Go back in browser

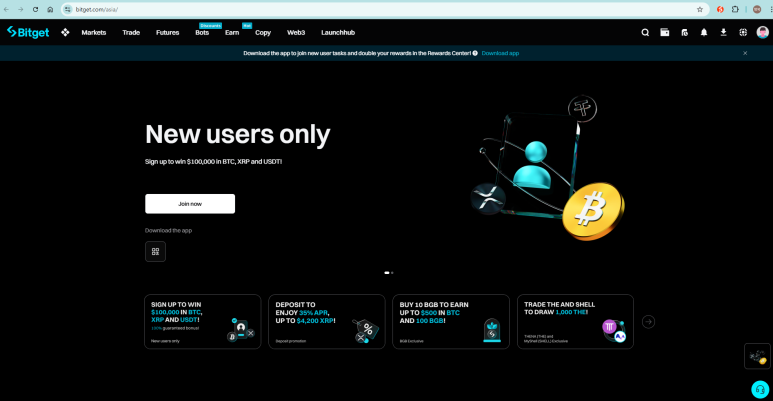click(6, 9)
